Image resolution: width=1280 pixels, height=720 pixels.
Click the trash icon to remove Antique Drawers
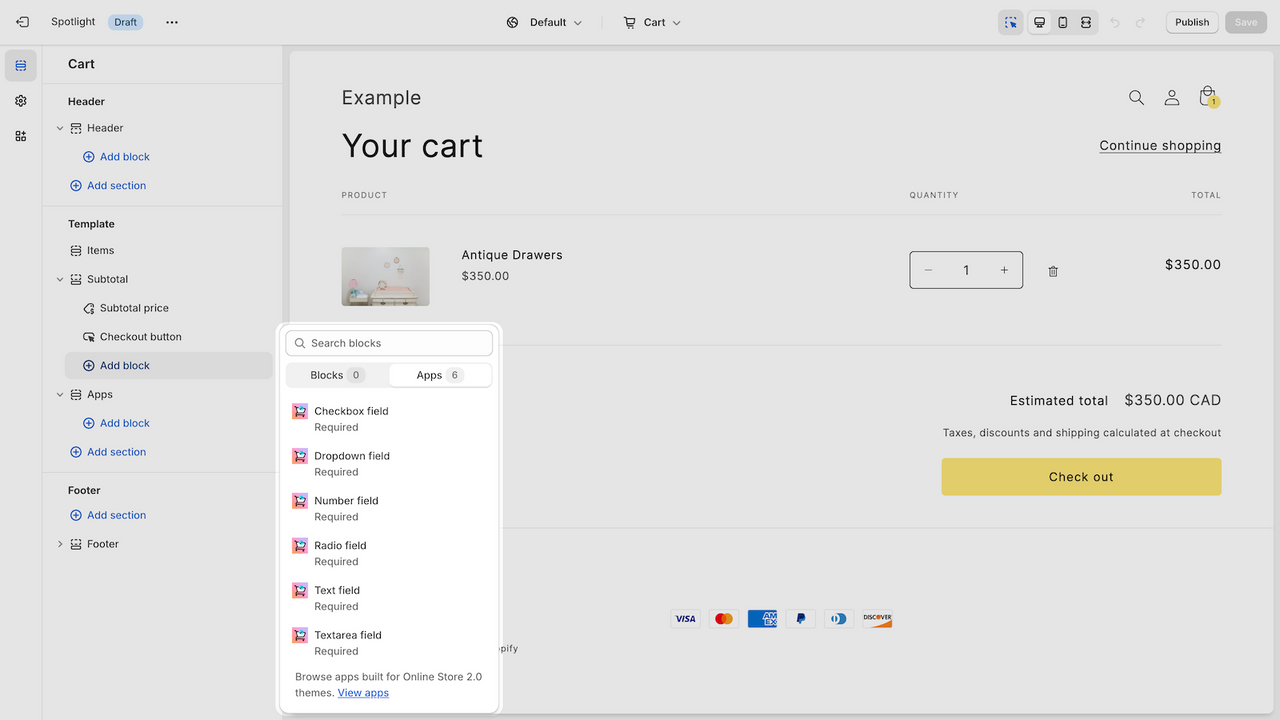point(1053,271)
